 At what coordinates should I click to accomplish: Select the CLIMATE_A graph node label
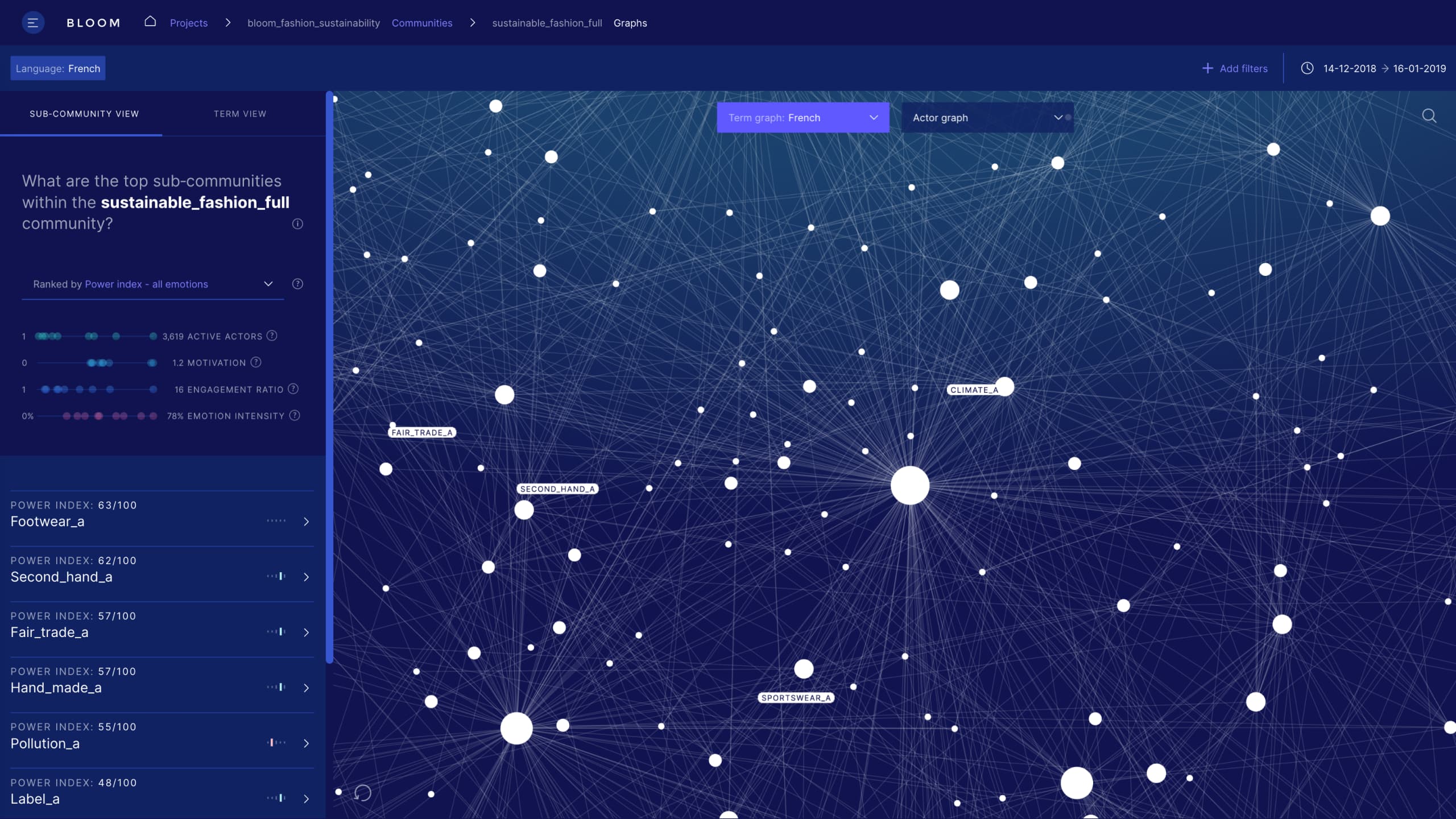point(974,390)
